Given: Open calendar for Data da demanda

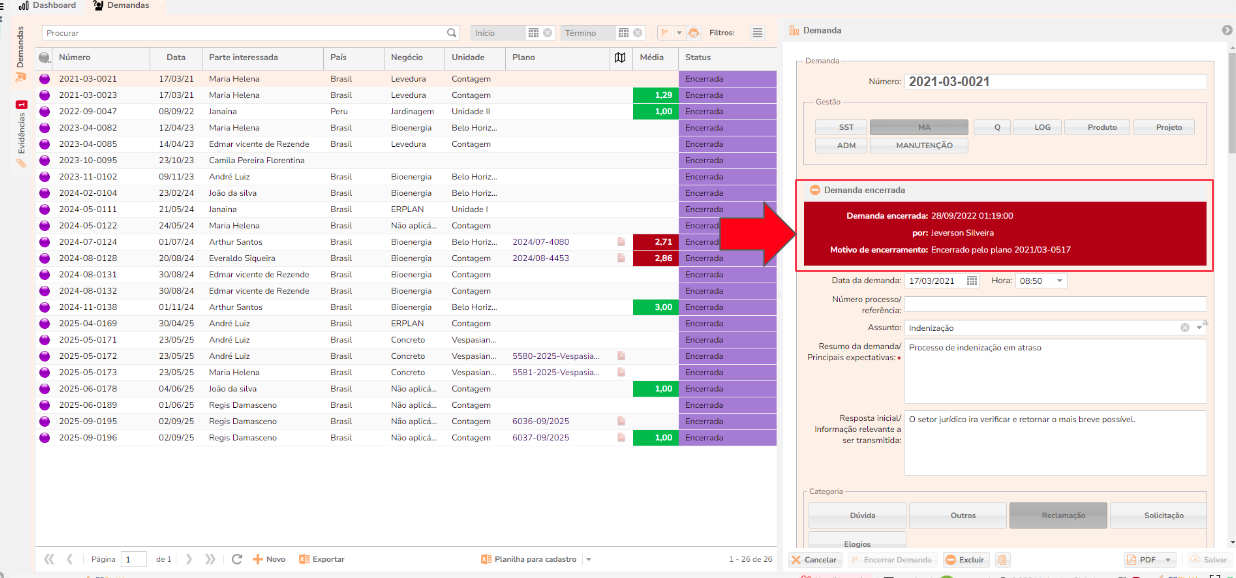Looking at the screenshot, I should (x=971, y=281).
